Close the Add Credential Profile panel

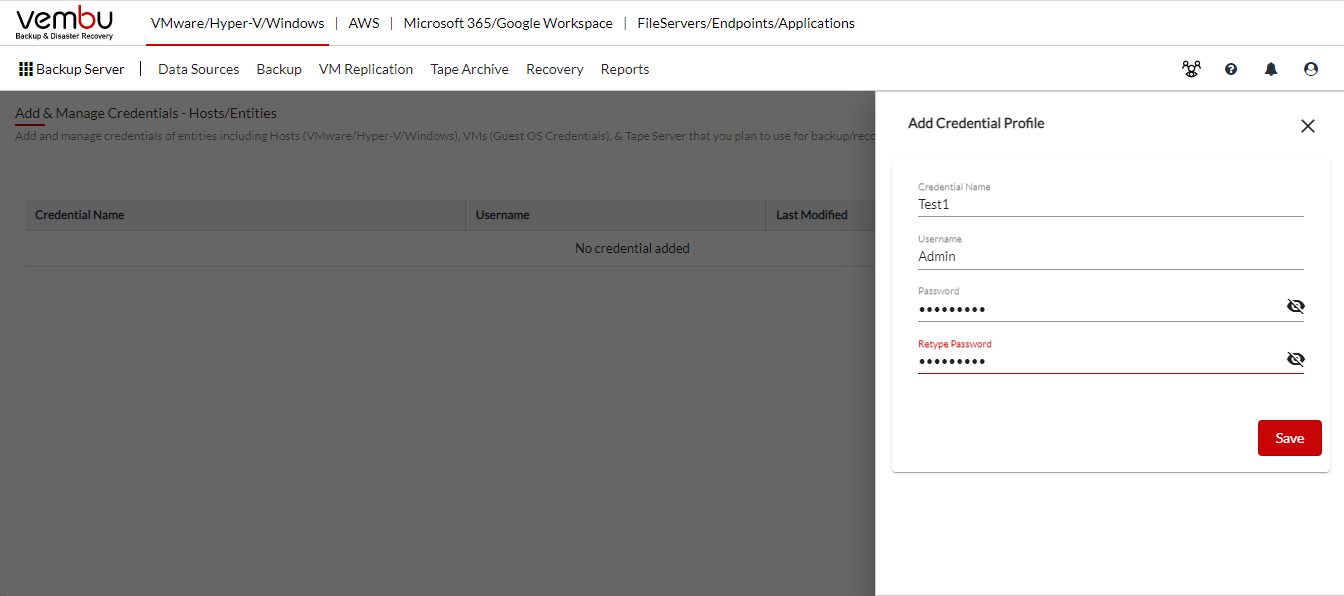click(1307, 126)
